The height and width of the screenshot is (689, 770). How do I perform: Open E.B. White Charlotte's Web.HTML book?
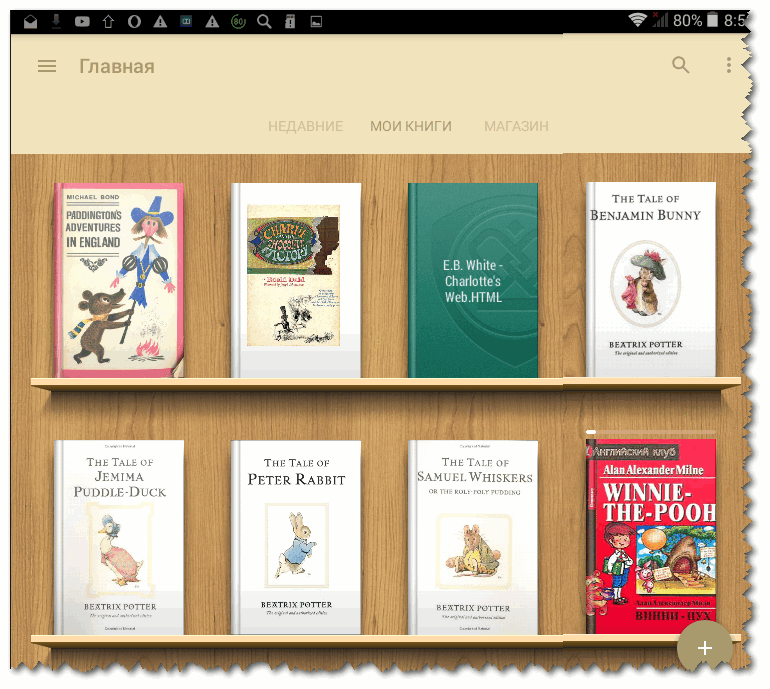point(473,280)
